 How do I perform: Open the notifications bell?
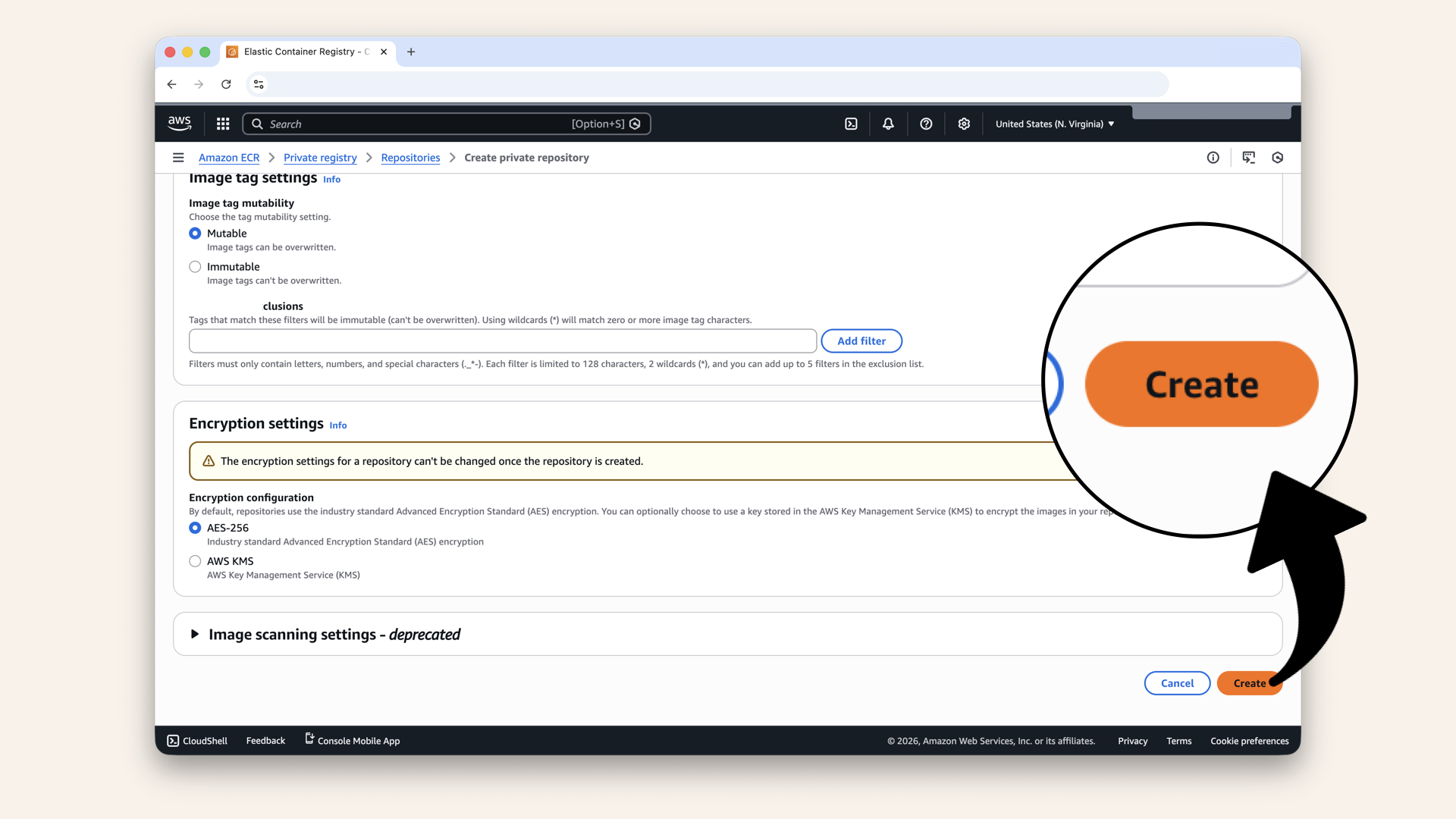pyautogui.click(x=888, y=124)
